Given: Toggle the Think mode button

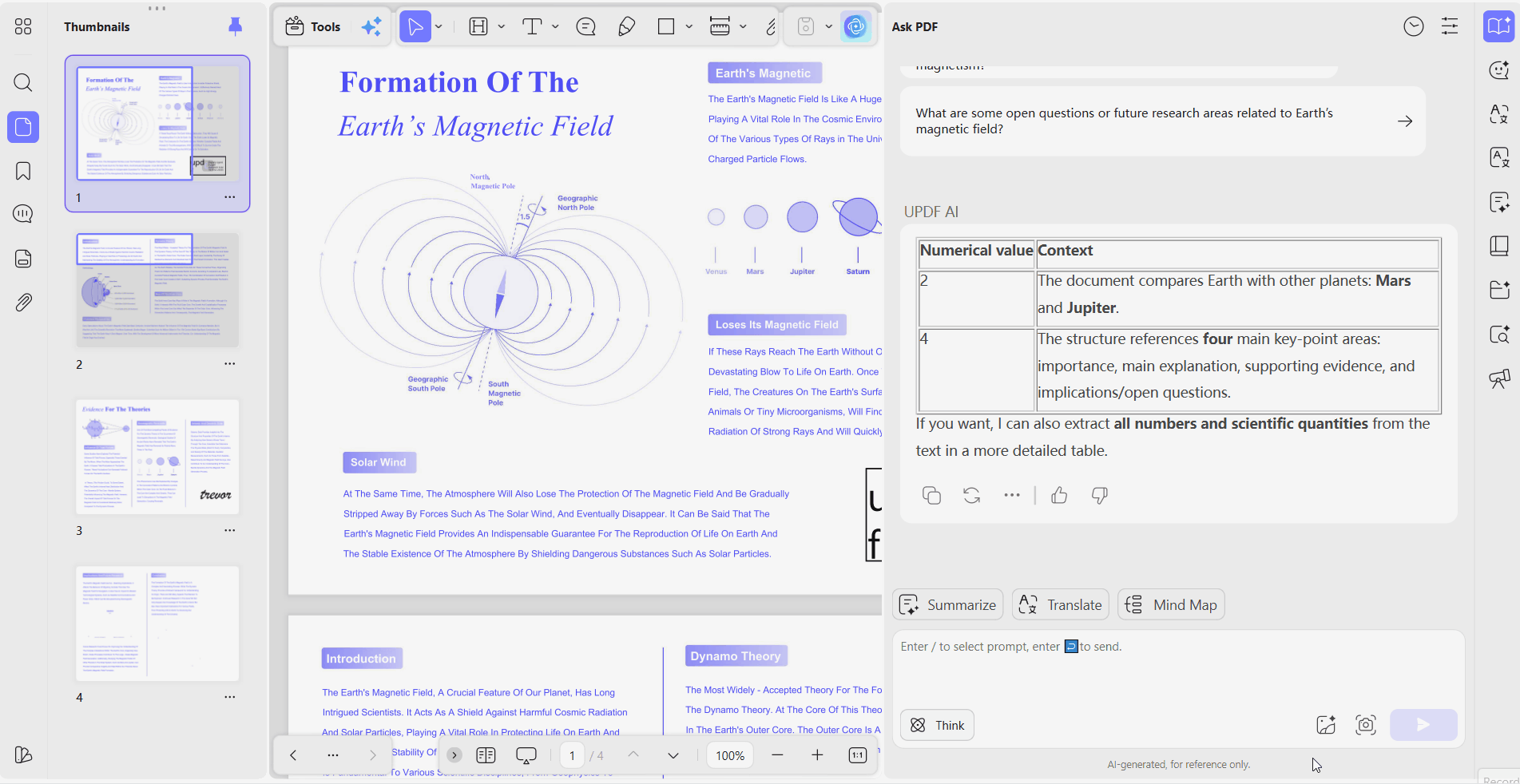Looking at the screenshot, I should tap(937, 725).
